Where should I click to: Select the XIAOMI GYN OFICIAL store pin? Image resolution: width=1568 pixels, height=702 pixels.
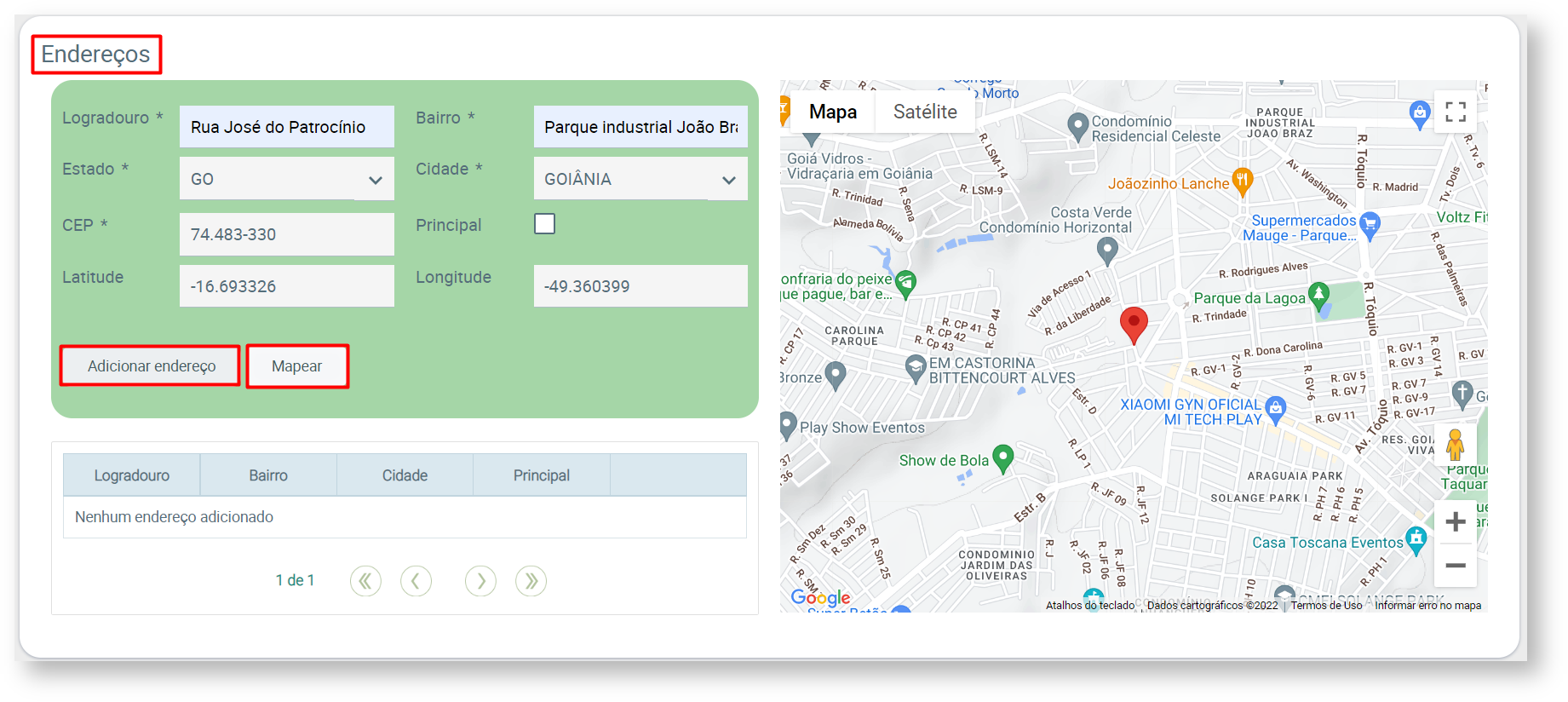[x=1275, y=409]
